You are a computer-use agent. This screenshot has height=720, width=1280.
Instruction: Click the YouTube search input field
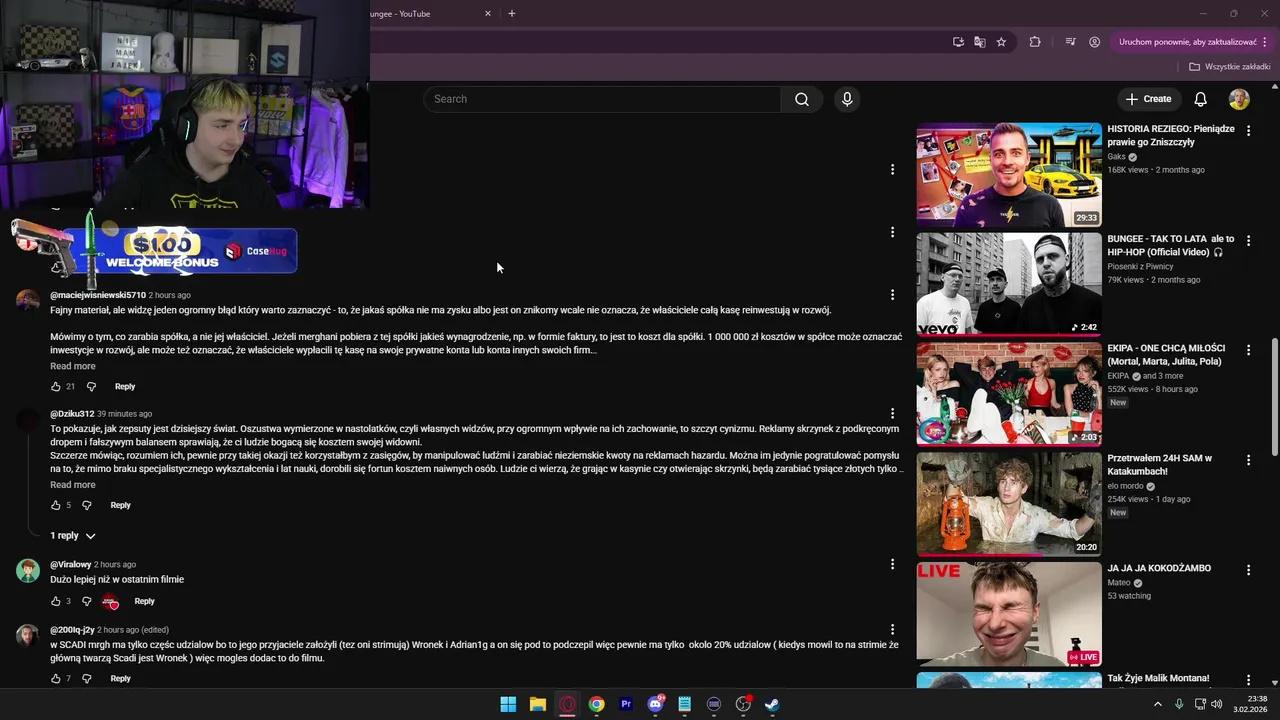pyautogui.click(x=602, y=99)
